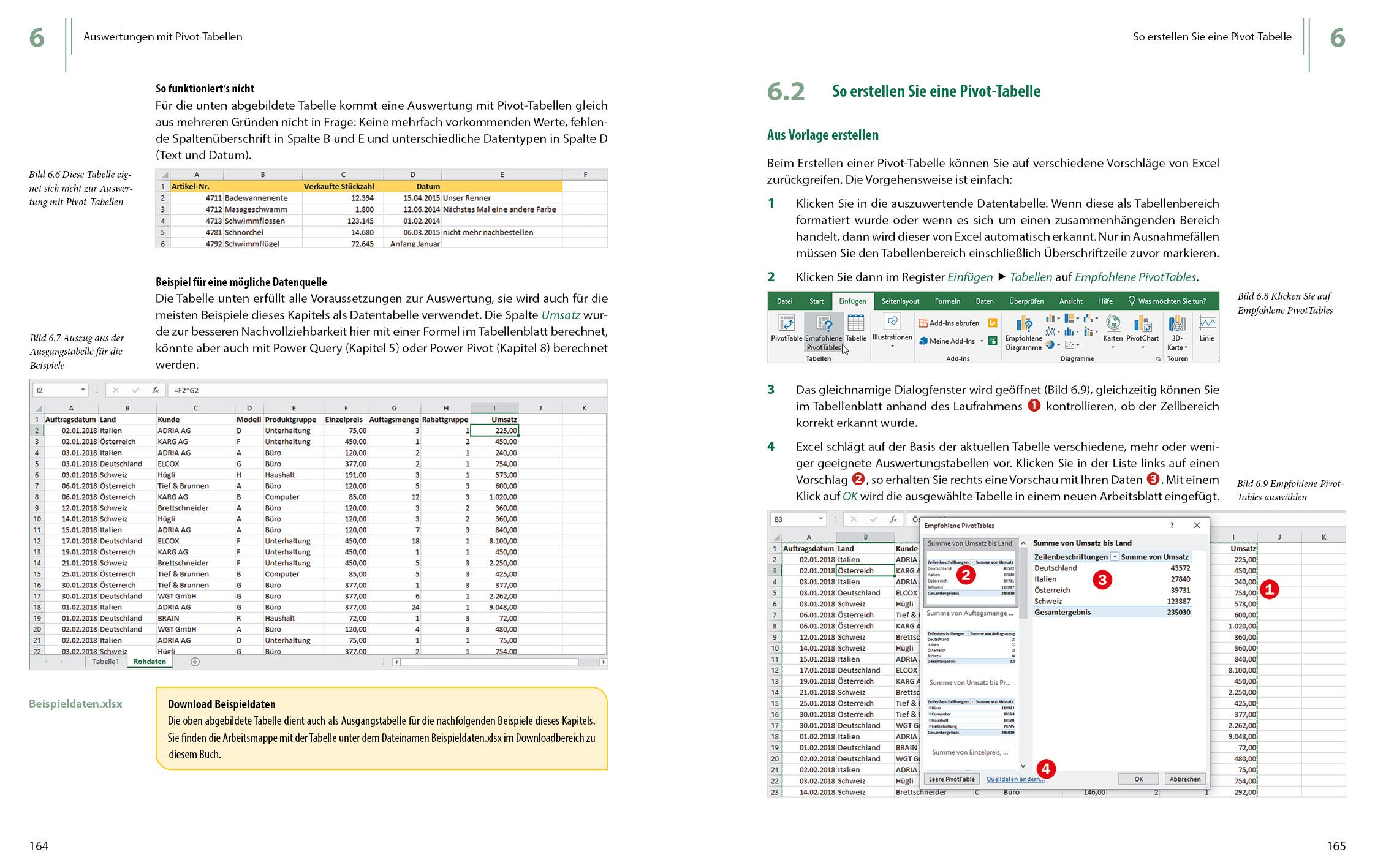Click the suggestion list scroll-up arrow
1375x868 pixels.
(1023, 543)
